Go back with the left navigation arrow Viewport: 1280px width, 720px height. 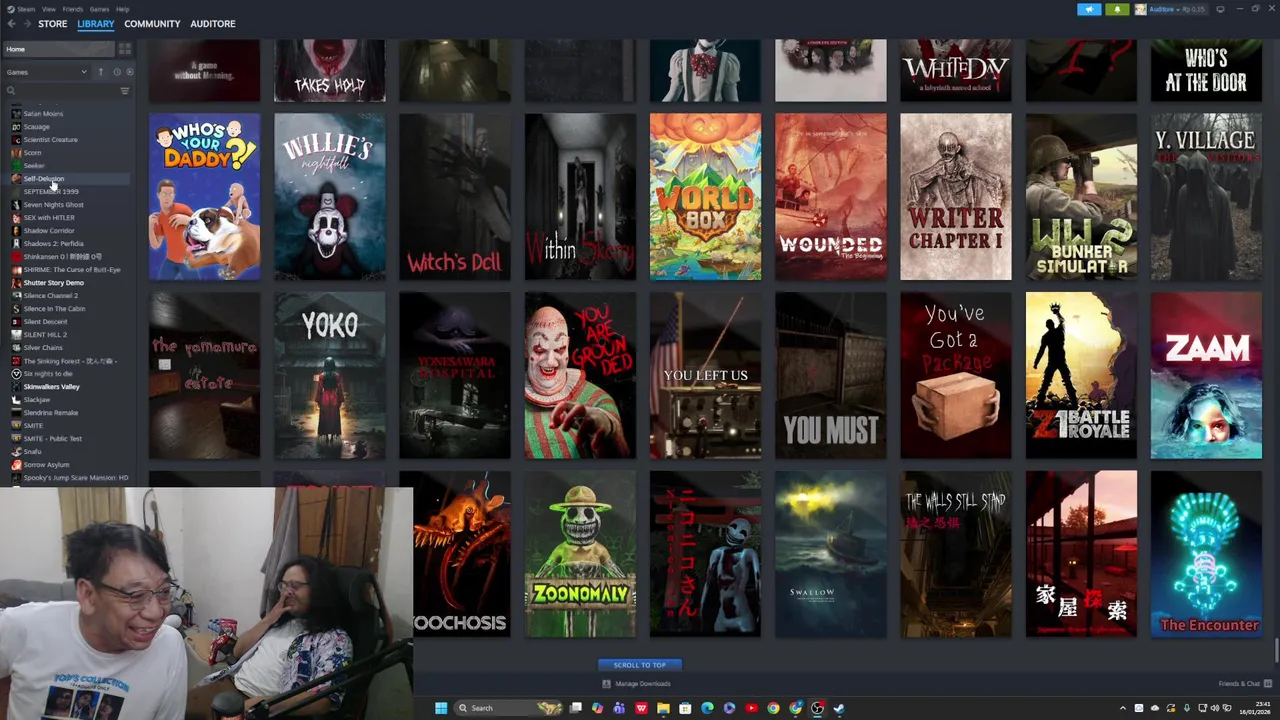coord(12,24)
